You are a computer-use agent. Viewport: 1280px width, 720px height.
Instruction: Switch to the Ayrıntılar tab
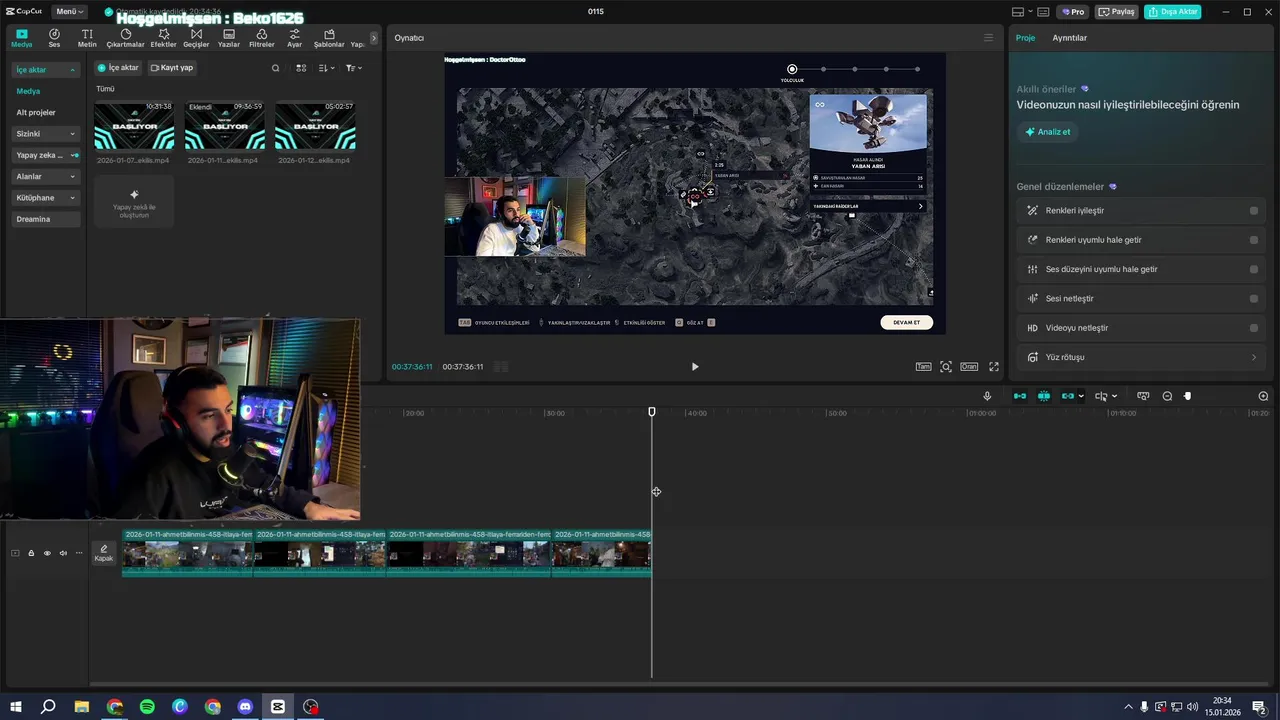[x=1069, y=38]
